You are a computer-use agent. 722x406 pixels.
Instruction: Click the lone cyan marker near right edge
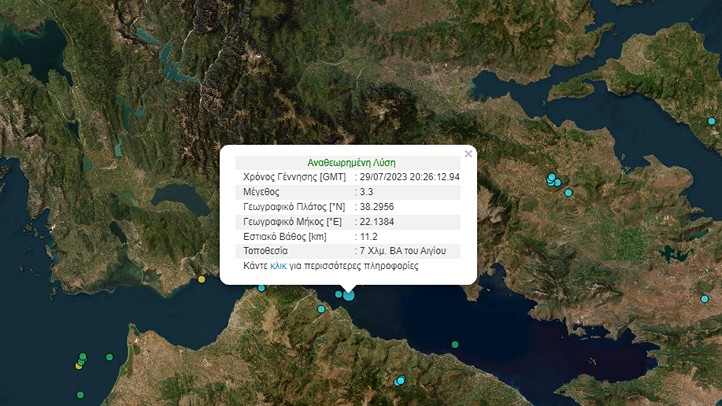pyautogui.click(x=705, y=298)
